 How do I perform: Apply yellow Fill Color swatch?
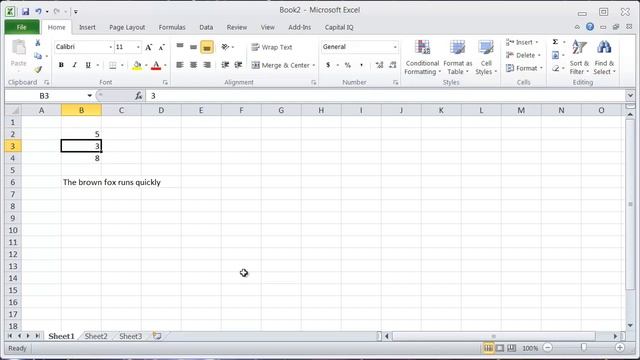click(137, 65)
